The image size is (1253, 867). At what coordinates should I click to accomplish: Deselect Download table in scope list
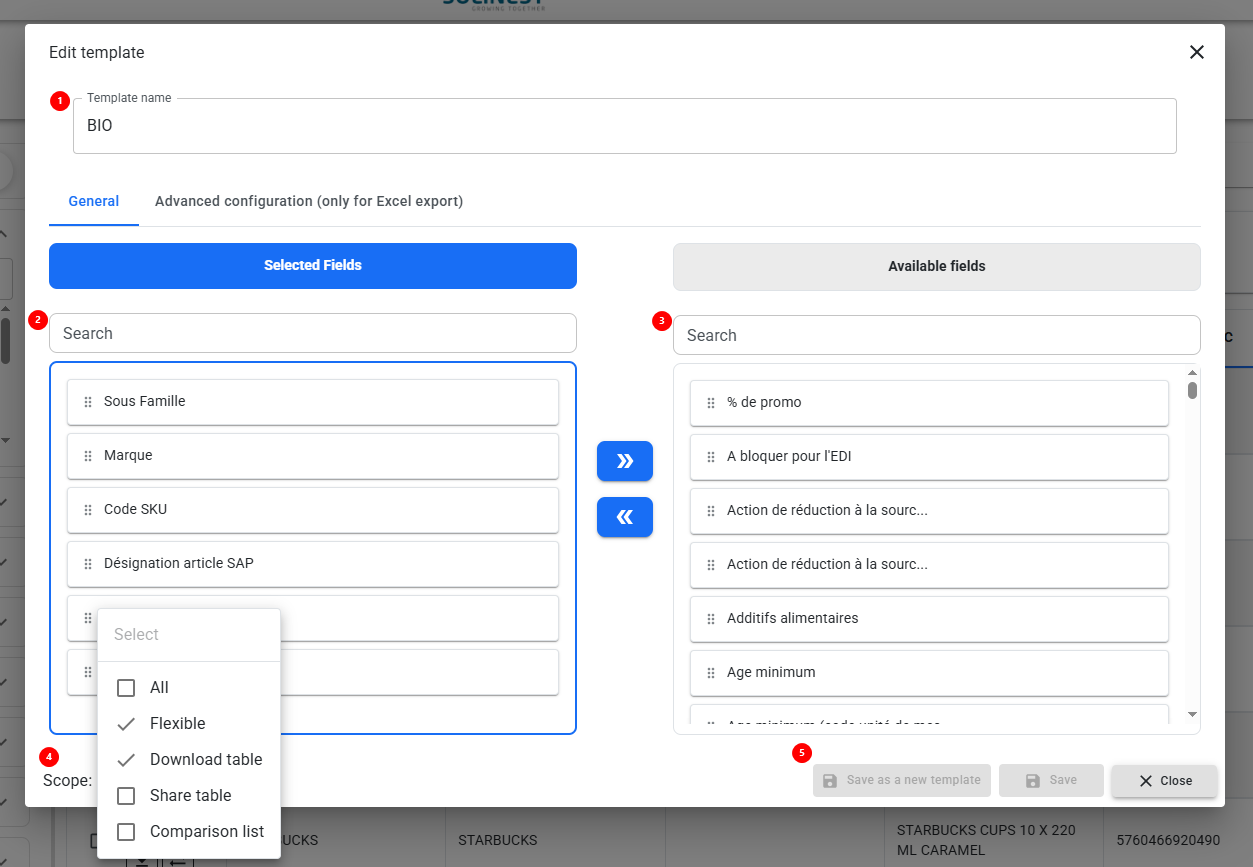[x=126, y=760]
